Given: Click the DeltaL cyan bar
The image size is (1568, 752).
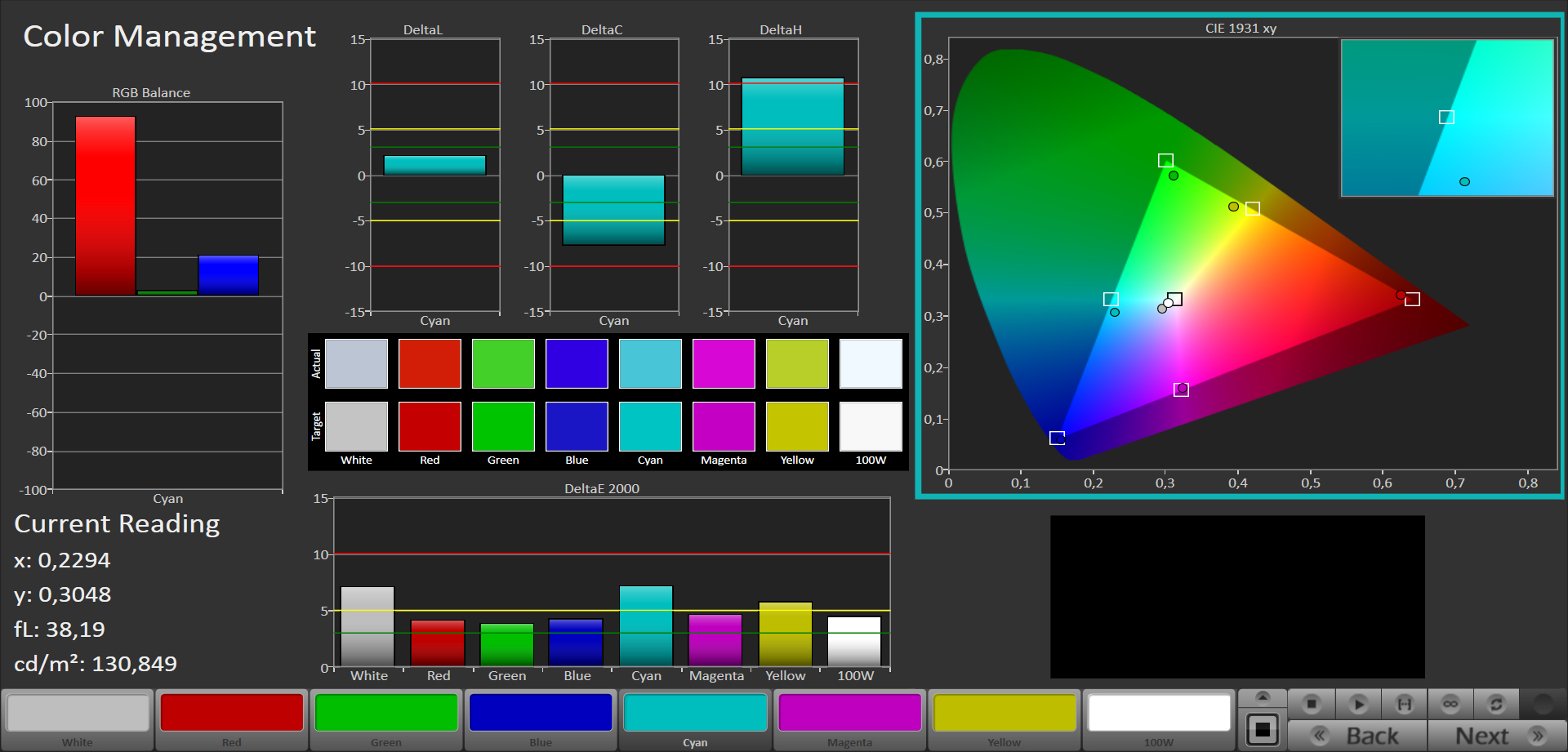Looking at the screenshot, I should tap(434, 165).
